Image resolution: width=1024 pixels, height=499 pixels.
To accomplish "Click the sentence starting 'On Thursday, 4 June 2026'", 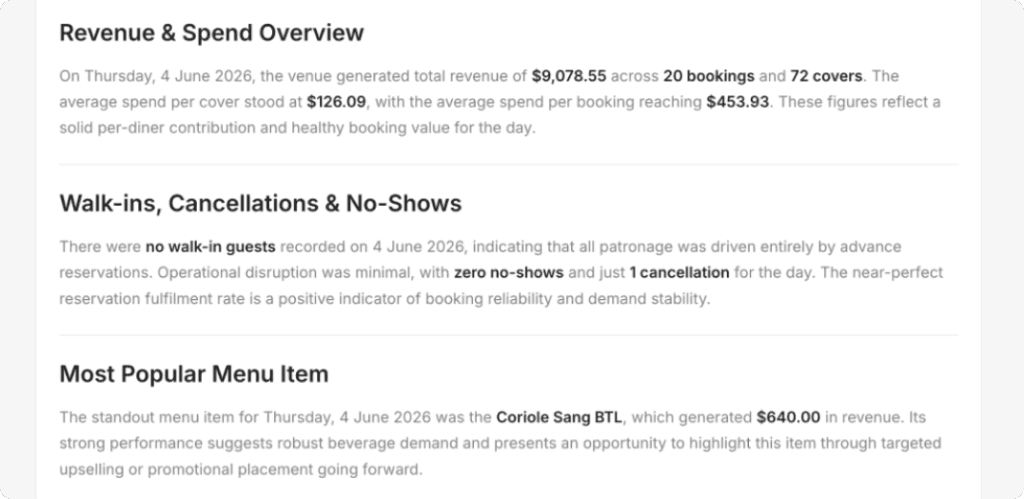I will click(x=462, y=76).
